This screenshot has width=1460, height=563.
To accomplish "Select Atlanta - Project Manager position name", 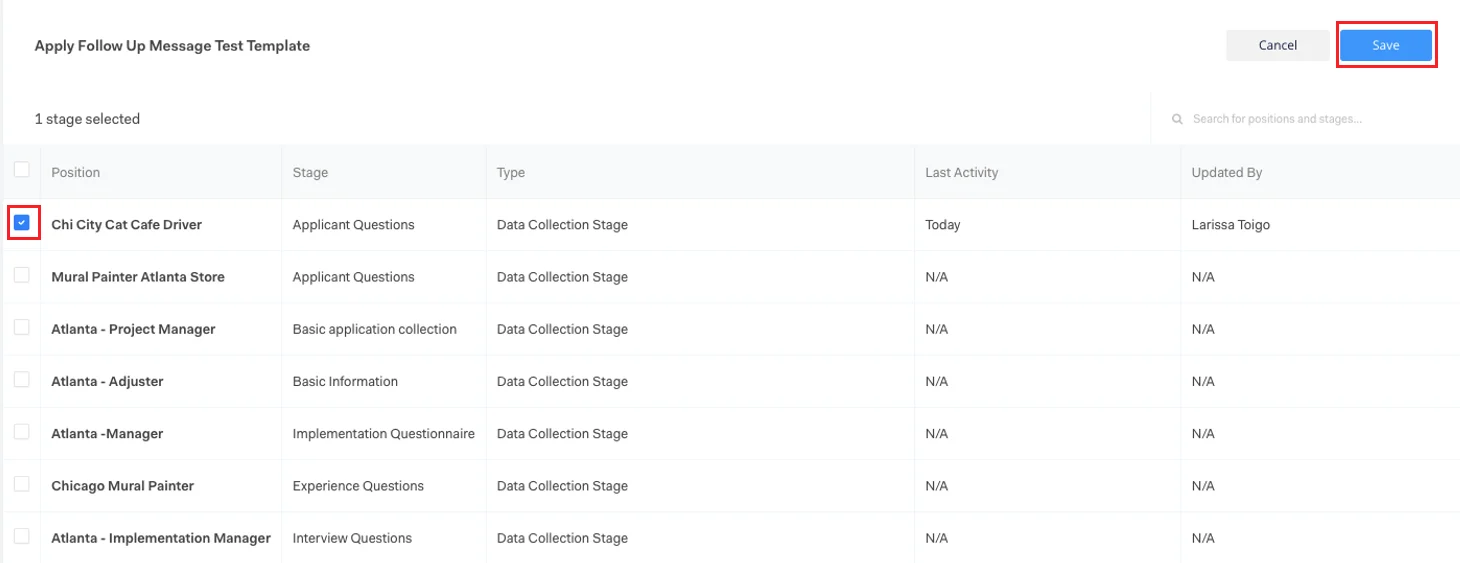I will [x=134, y=329].
